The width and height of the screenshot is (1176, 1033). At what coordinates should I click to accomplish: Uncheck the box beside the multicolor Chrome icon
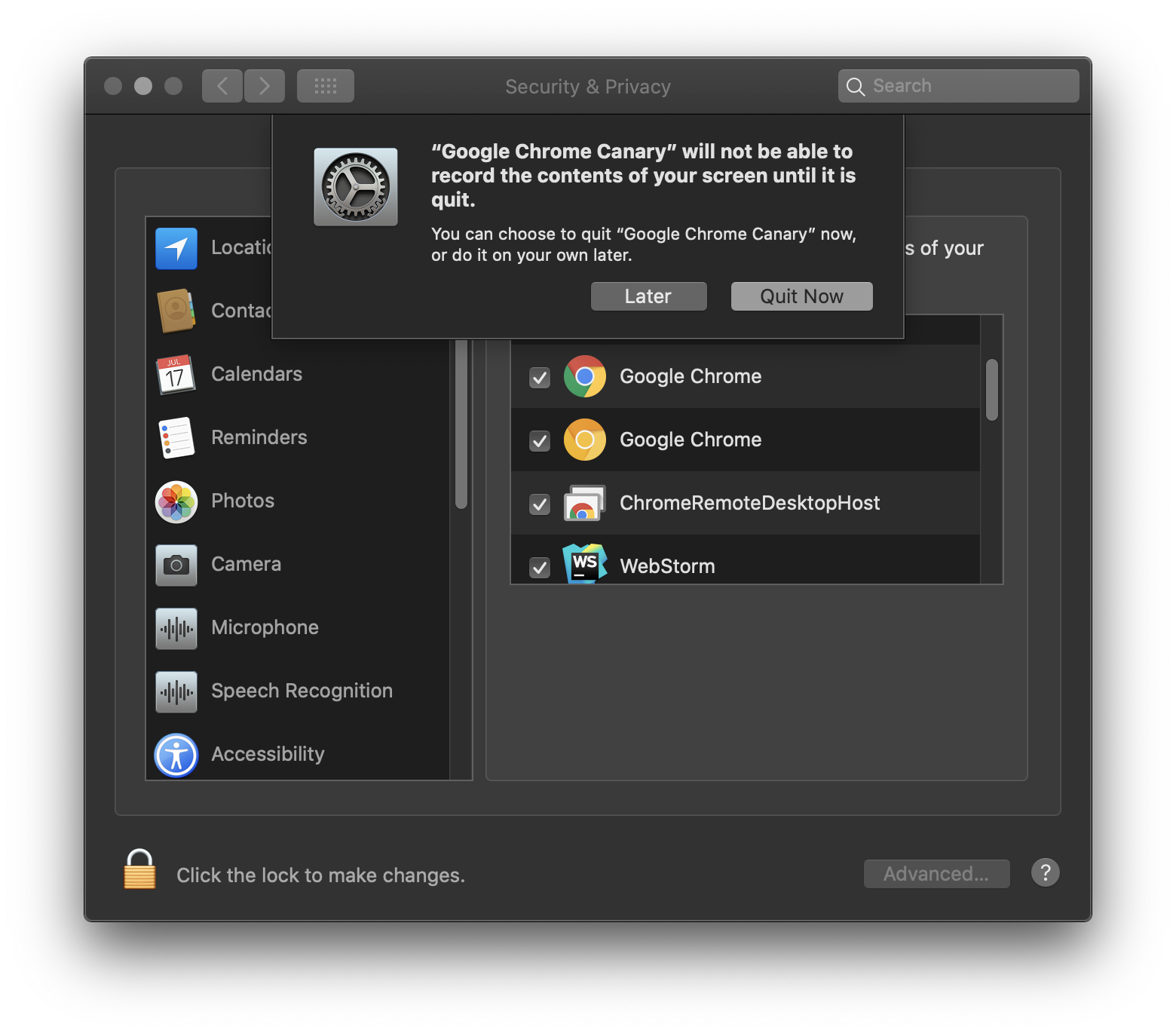pyautogui.click(x=540, y=377)
